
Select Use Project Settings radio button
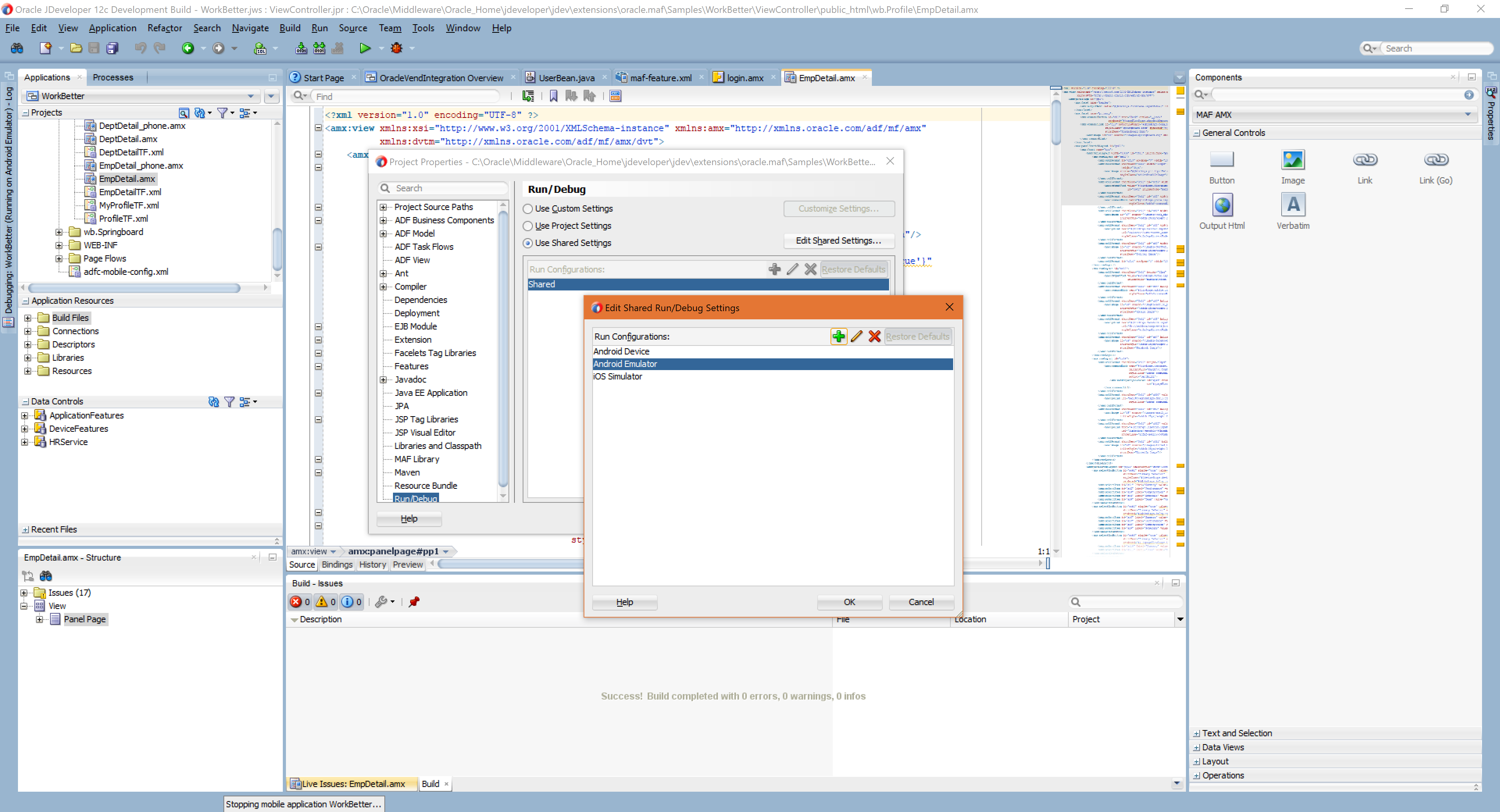tap(528, 226)
